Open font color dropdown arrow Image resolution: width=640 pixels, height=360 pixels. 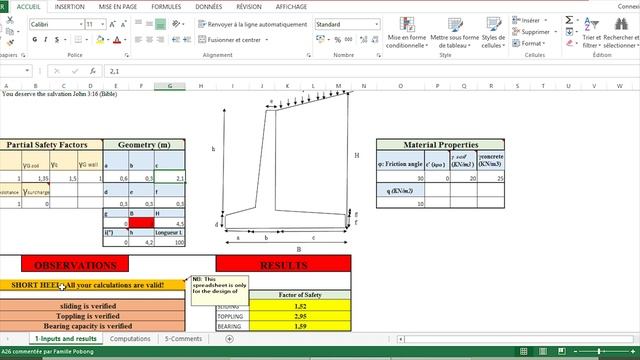click(125, 40)
